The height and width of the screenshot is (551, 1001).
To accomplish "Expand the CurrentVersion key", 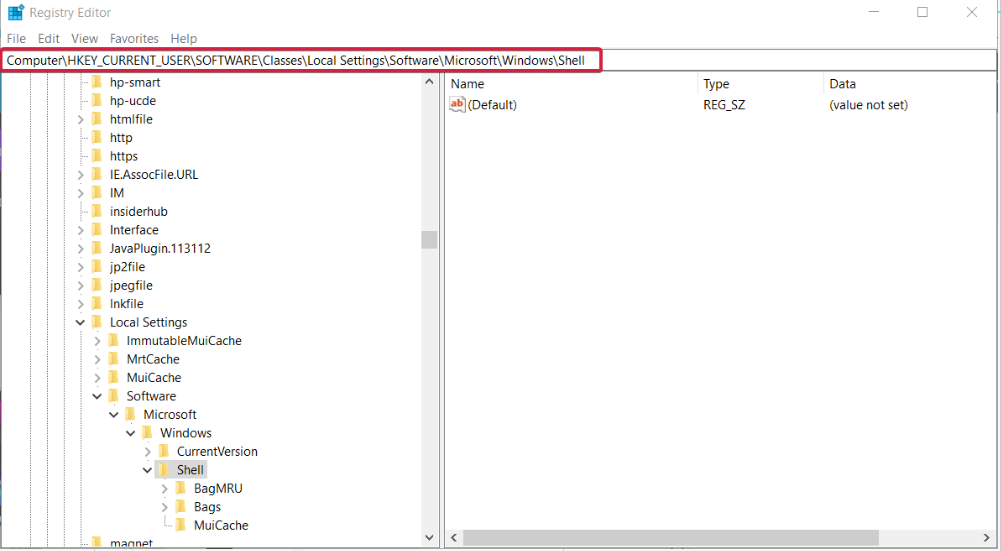I will click(x=147, y=452).
